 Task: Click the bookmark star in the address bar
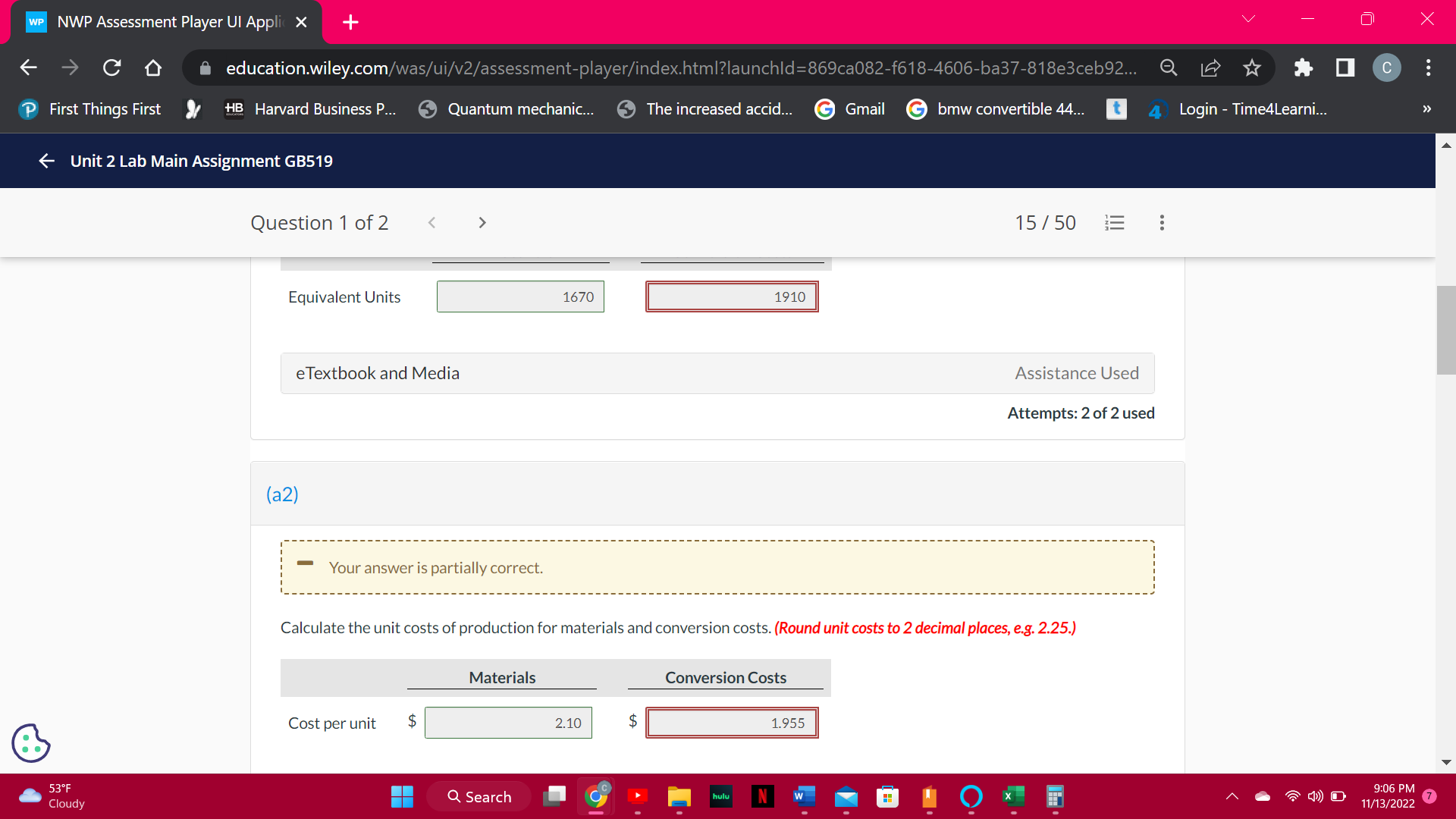coord(1251,67)
